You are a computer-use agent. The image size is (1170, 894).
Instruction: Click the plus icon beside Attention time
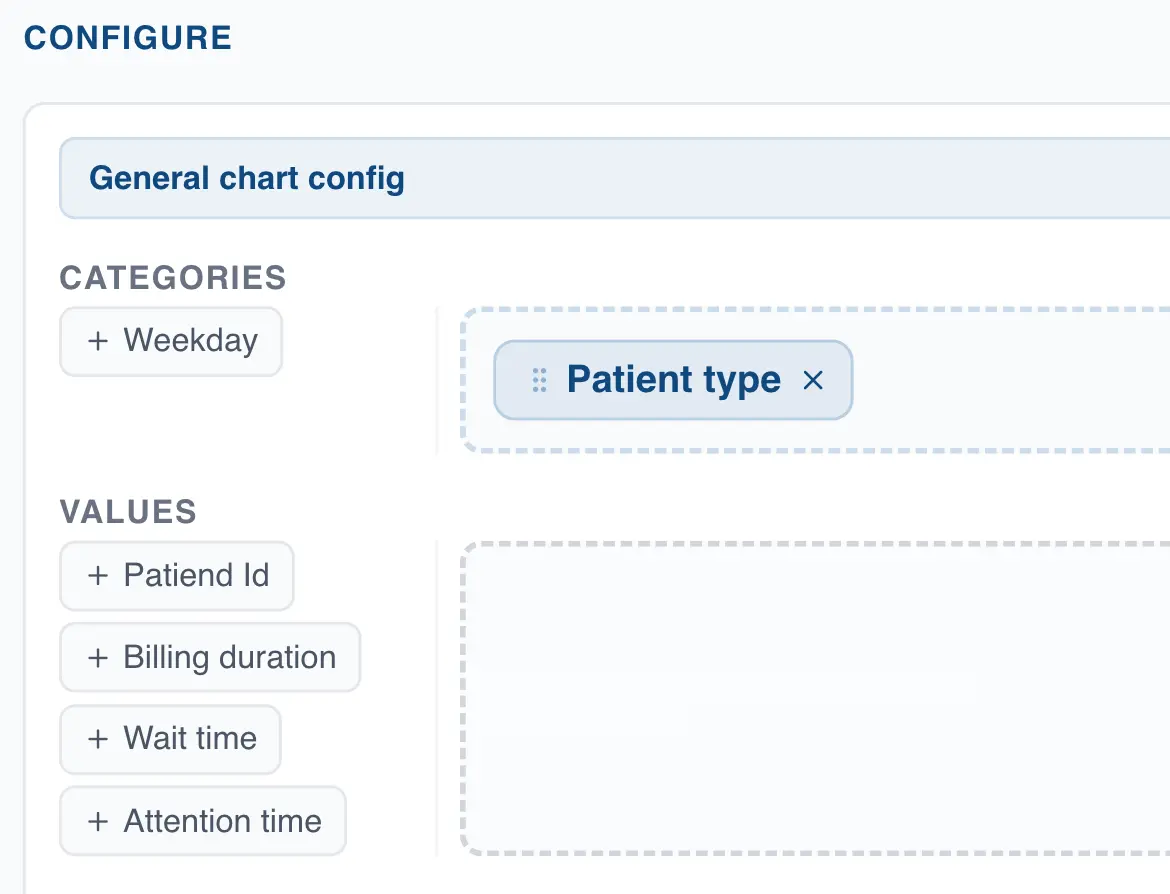click(x=97, y=822)
